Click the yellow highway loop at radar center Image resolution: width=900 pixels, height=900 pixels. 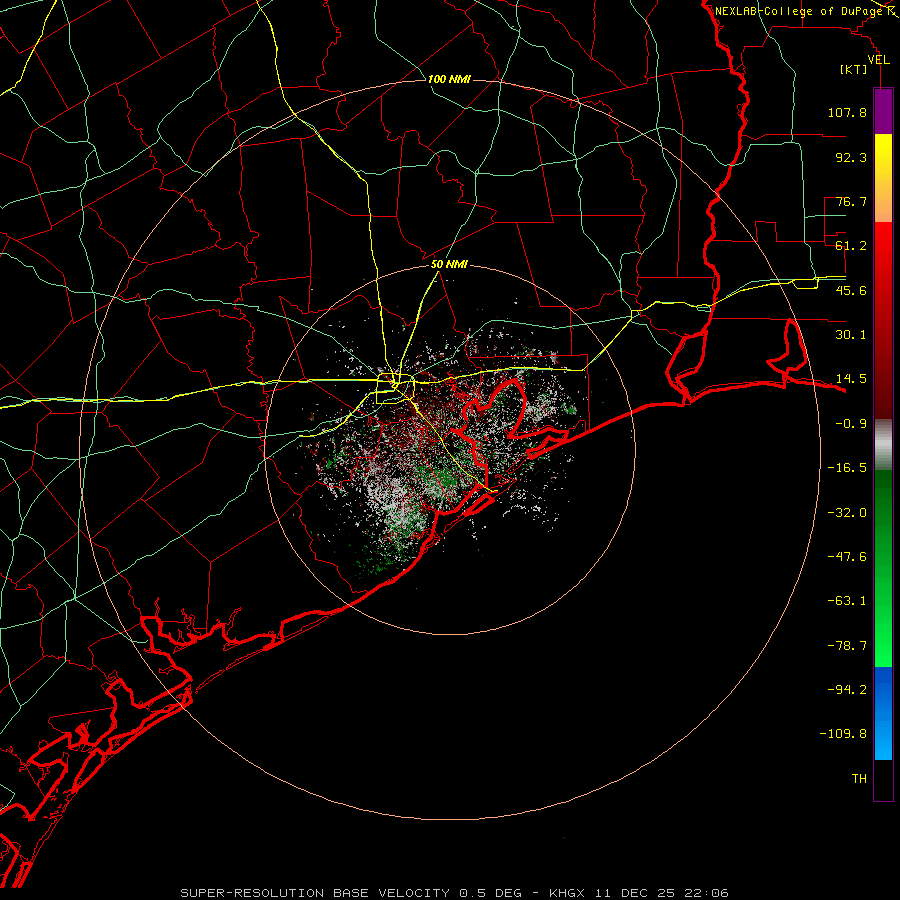pyautogui.click(x=395, y=389)
